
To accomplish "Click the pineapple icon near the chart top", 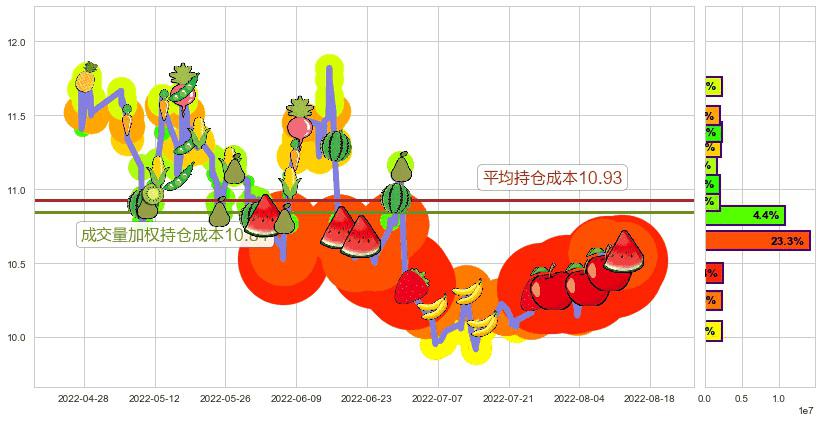I will (184, 78).
